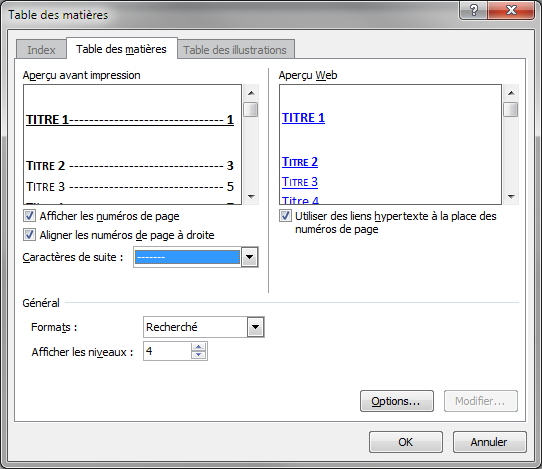
Task: Disable Utiliser des liens hypertexte checkbox
Action: click(x=285, y=216)
